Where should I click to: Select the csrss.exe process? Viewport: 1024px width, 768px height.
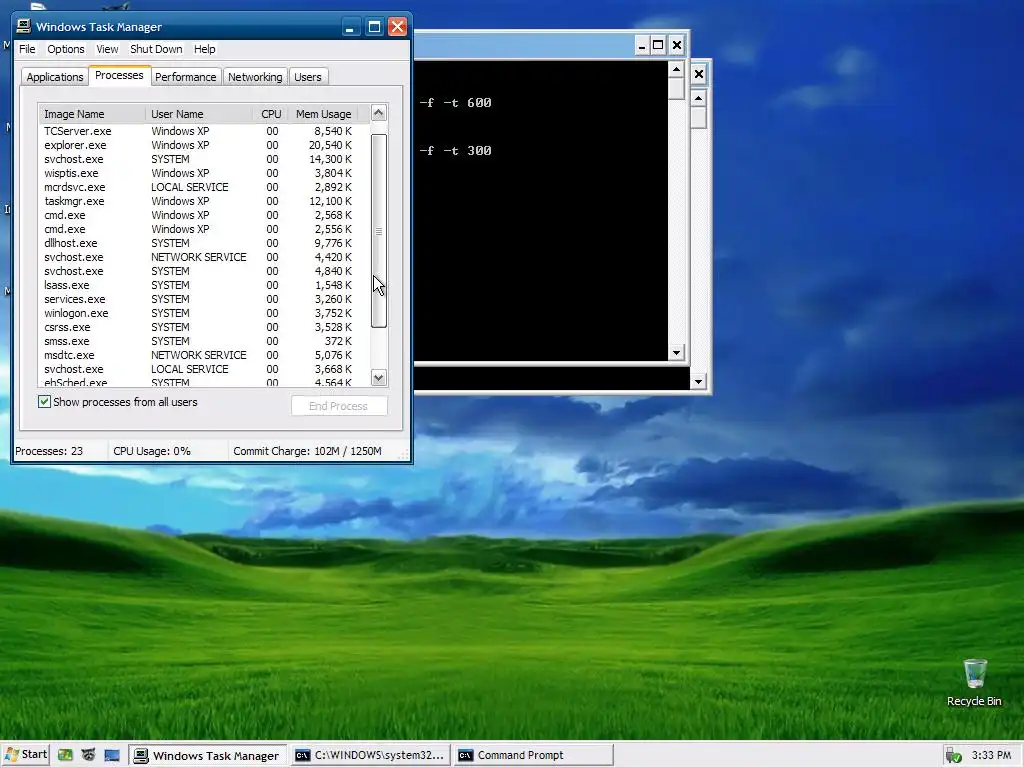pos(198,327)
